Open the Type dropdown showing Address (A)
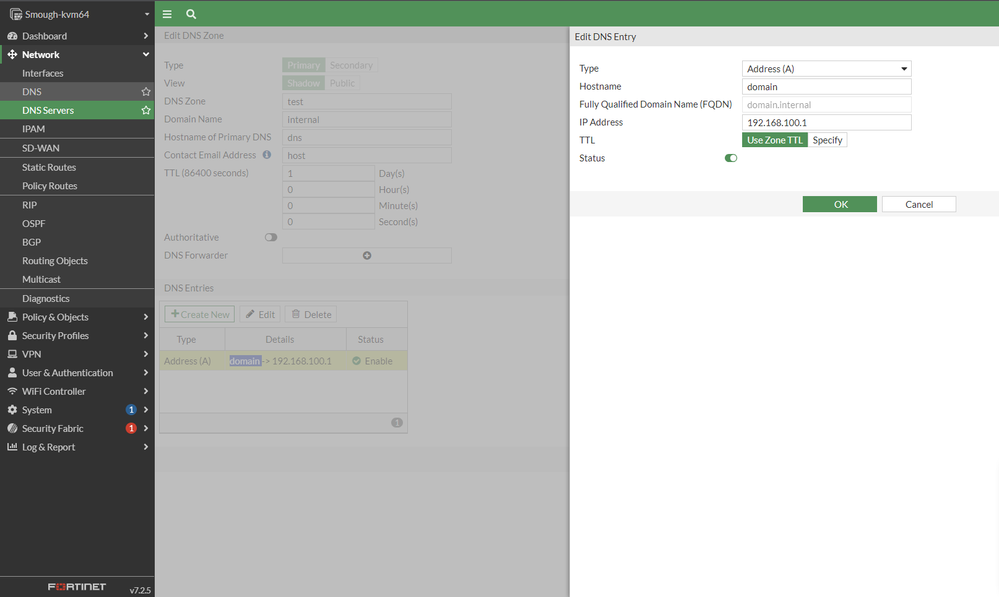This screenshot has width=999, height=597. point(826,69)
